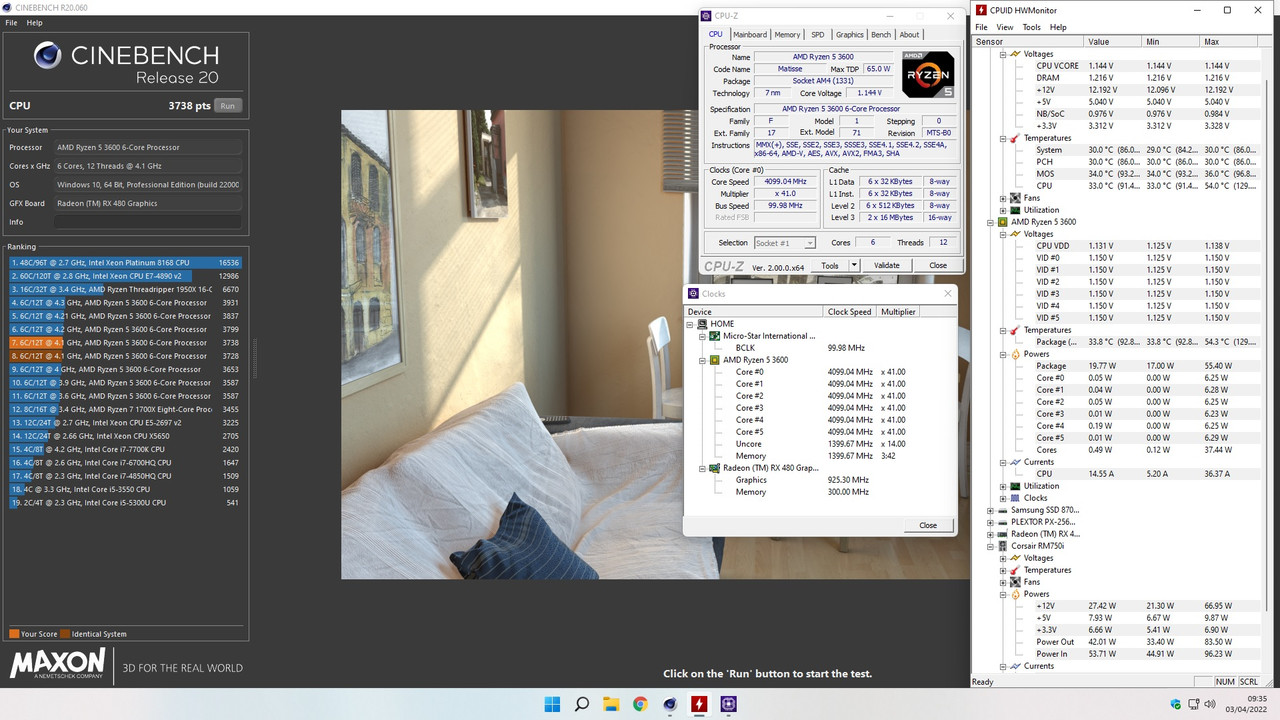
Task: Click Fans icon under Corsair RM750i
Action: click(x=1015, y=582)
